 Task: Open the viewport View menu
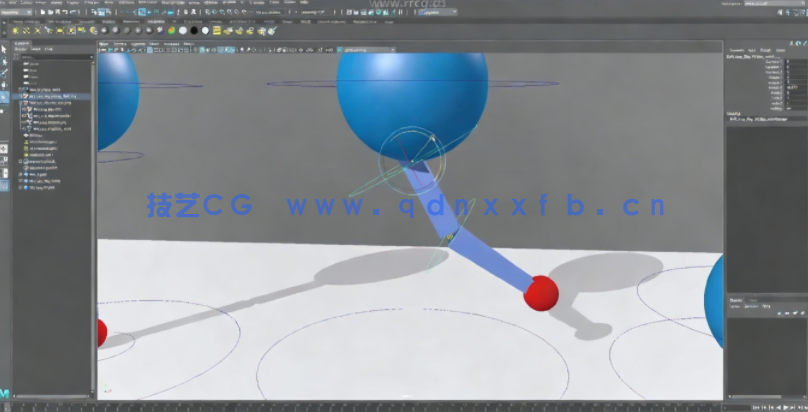[104, 44]
